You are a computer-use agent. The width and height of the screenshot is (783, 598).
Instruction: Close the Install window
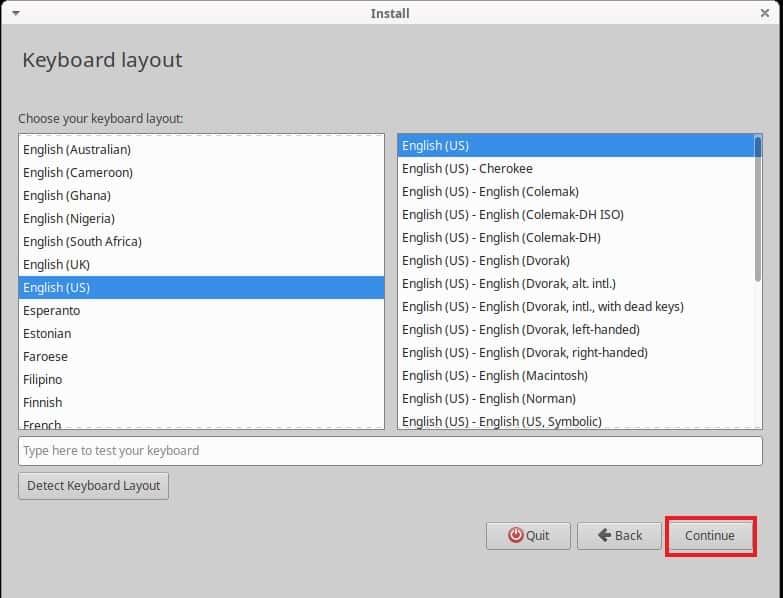click(x=765, y=13)
